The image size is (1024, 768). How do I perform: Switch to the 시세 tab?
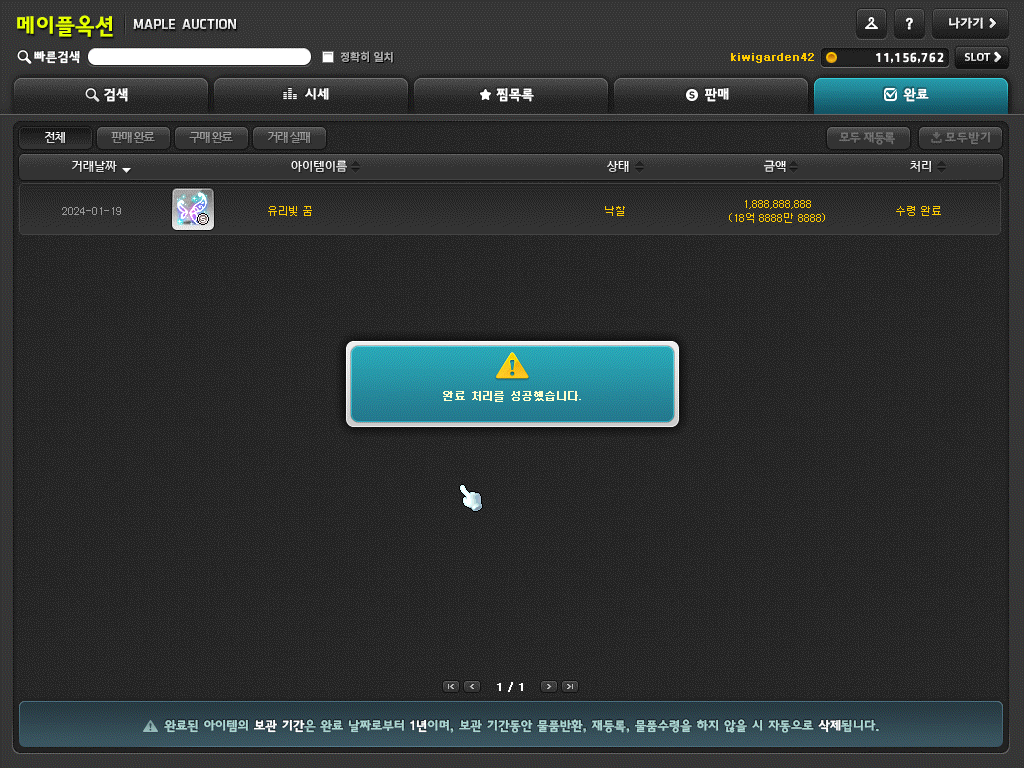(x=311, y=95)
